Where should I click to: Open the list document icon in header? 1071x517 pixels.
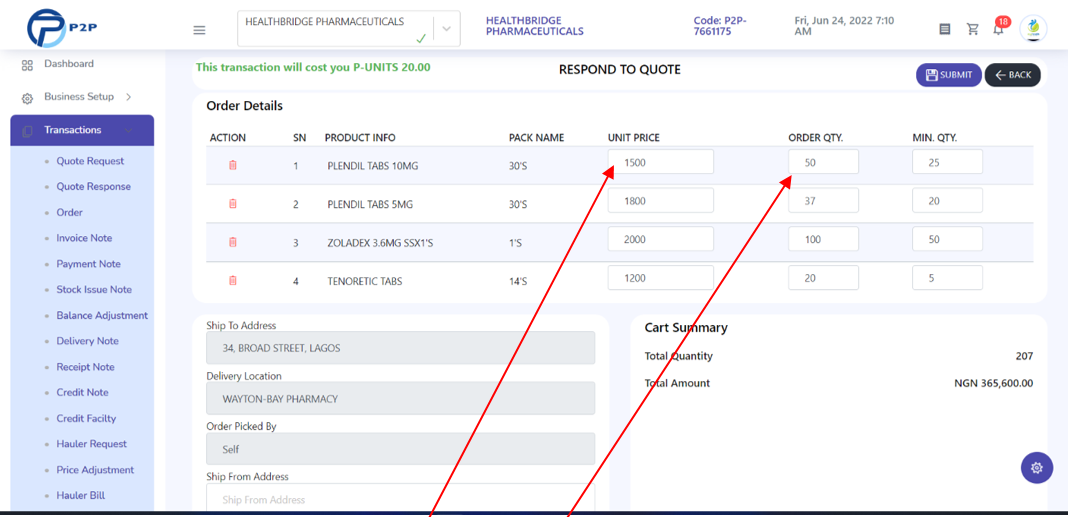(x=945, y=29)
